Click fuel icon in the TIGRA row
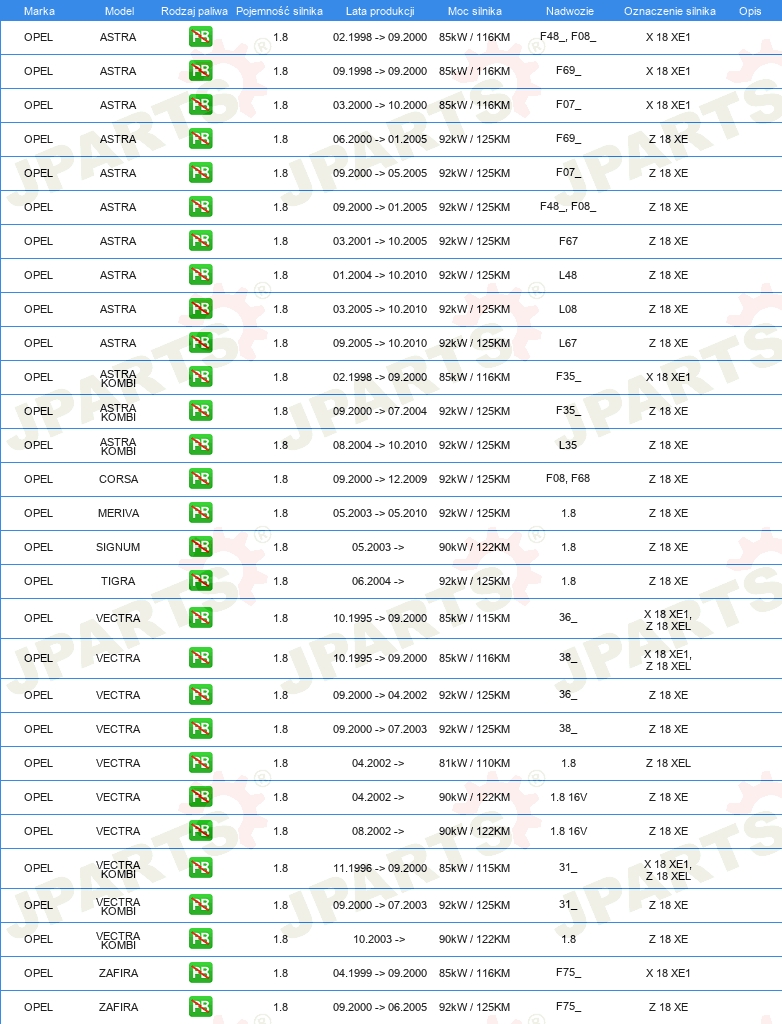This screenshot has height=1024, width=782. (x=201, y=581)
